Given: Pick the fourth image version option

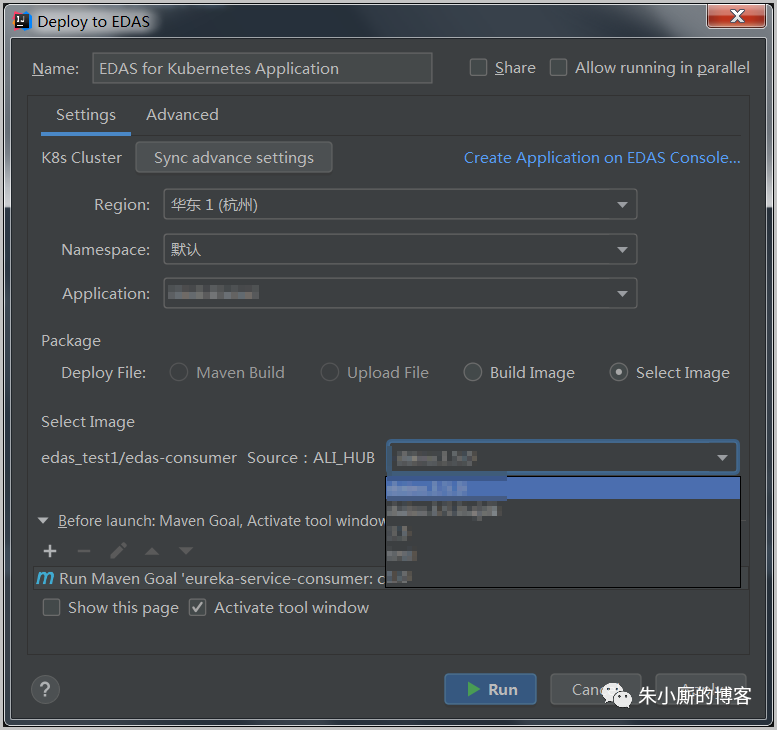Looking at the screenshot, I should [563, 555].
